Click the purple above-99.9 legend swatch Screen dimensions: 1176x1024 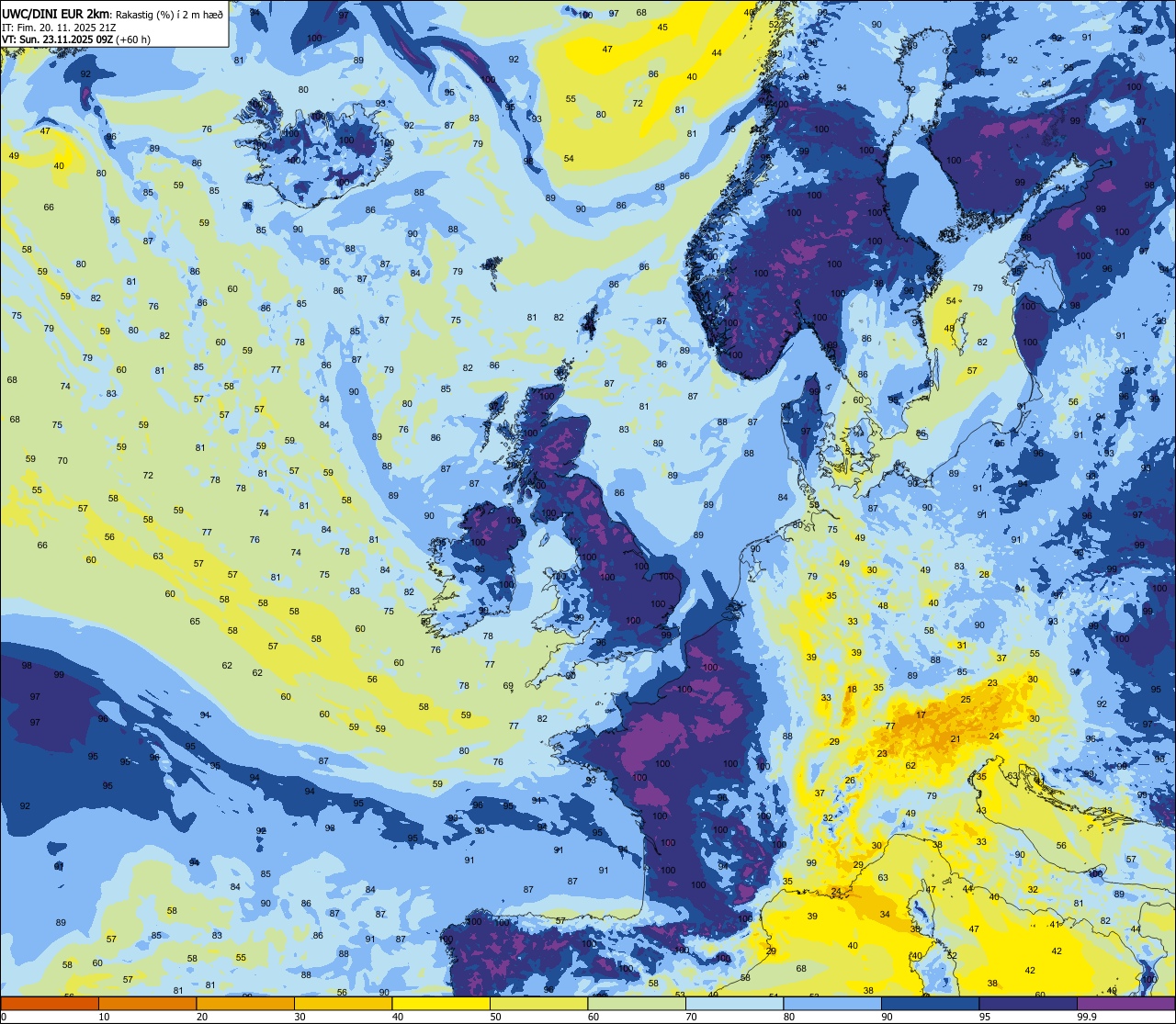[1125, 1003]
